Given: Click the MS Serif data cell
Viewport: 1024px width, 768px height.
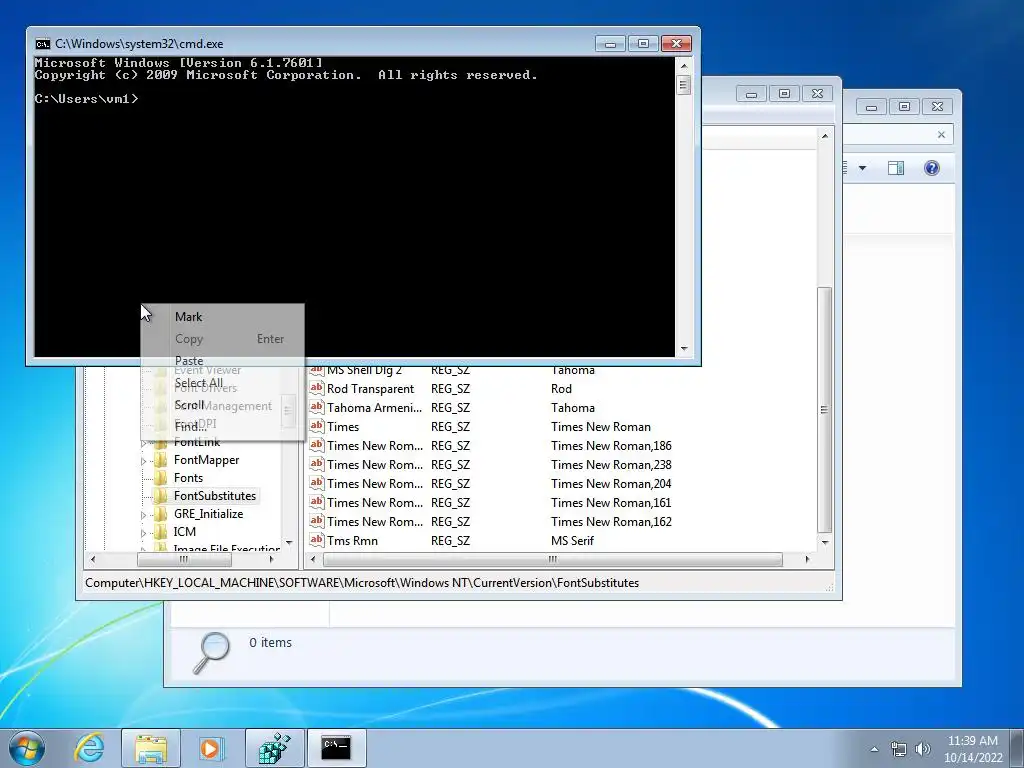Looking at the screenshot, I should tap(572, 541).
